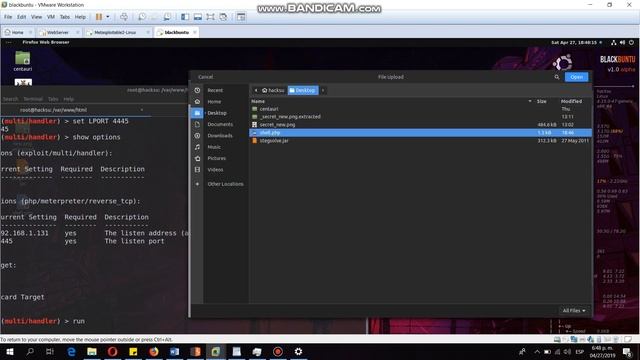Sort files by the Name column
The width and height of the screenshot is (640, 360).
(x=258, y=101)
